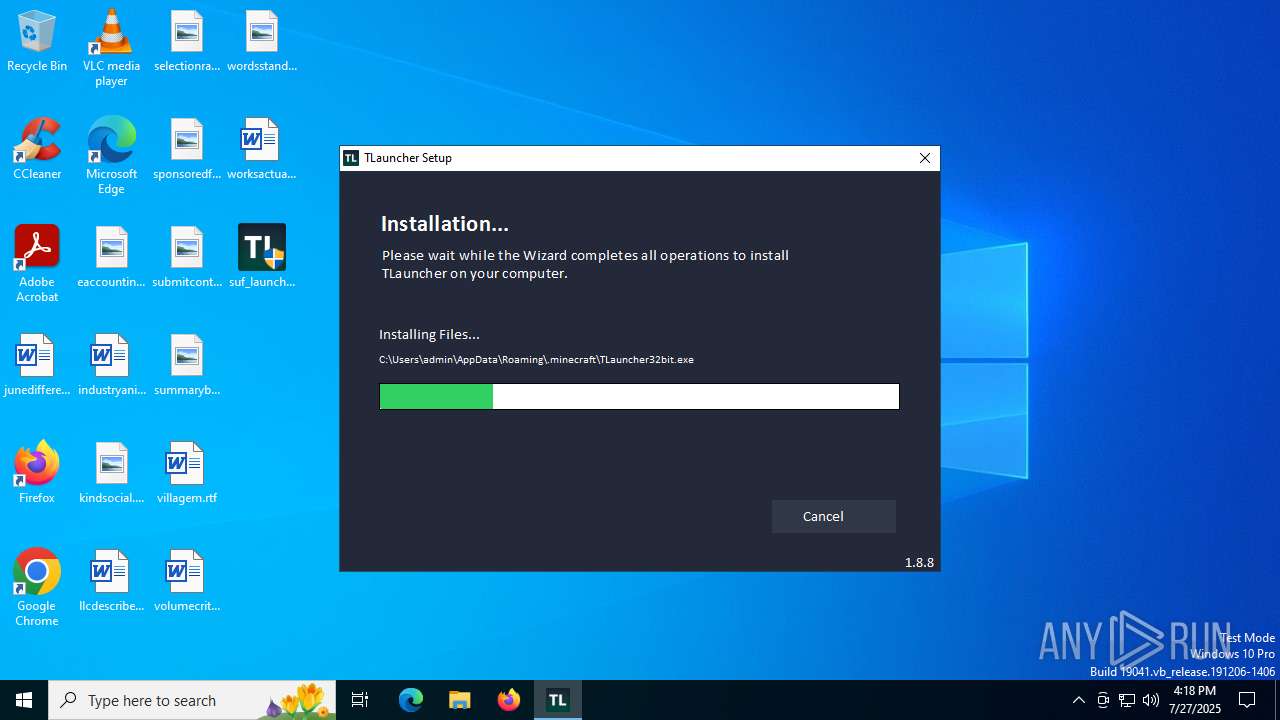This screenshot has width=1280, height=720.
Task: Select the CCleaner desktop shortcut
Action: coord(37,150)
